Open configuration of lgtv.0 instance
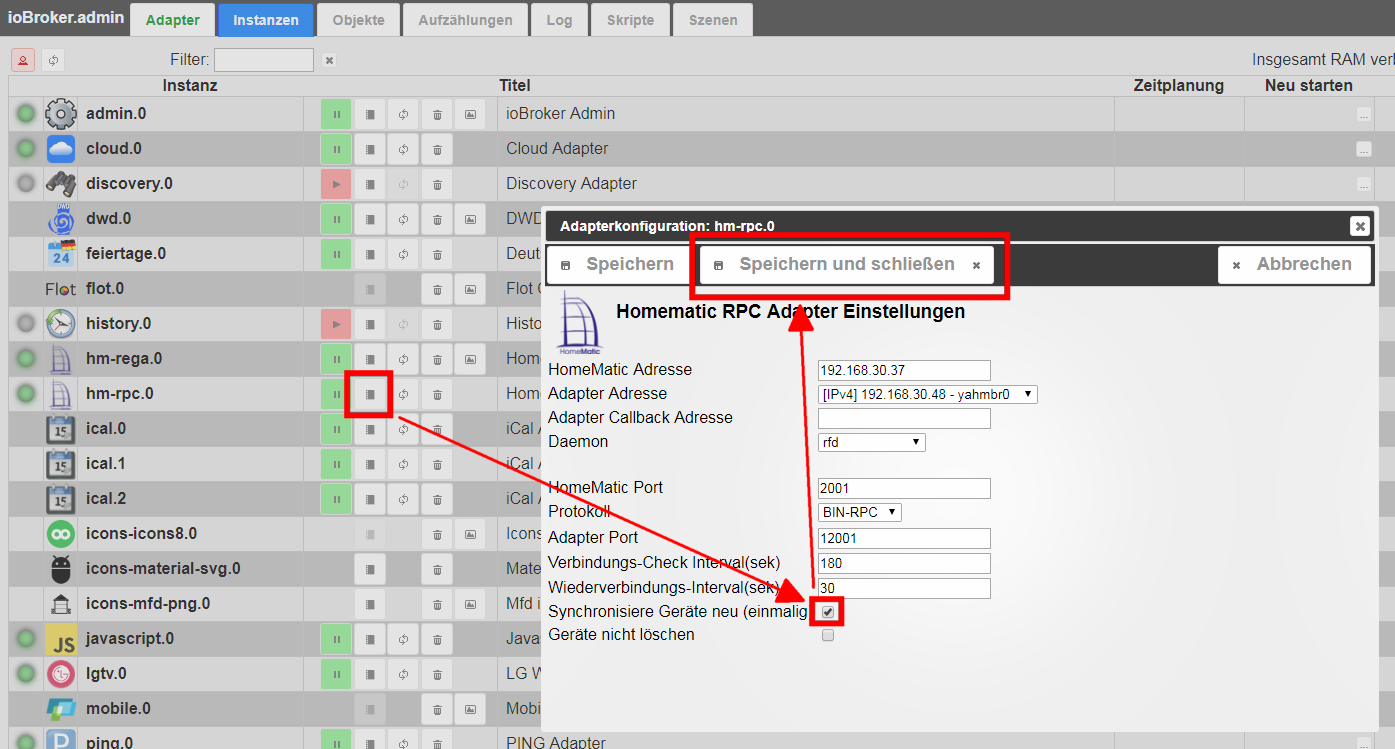Screen dimensions: 1395x749 [370, 674]
